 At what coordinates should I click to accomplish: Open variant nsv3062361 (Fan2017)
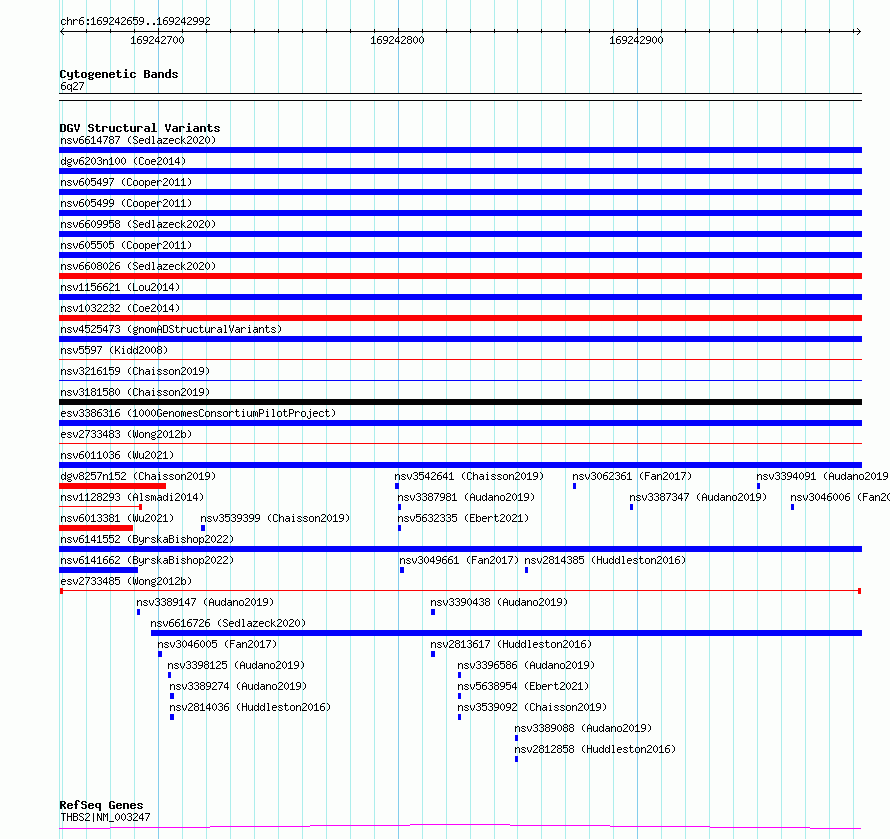click(x=632, y=476)
